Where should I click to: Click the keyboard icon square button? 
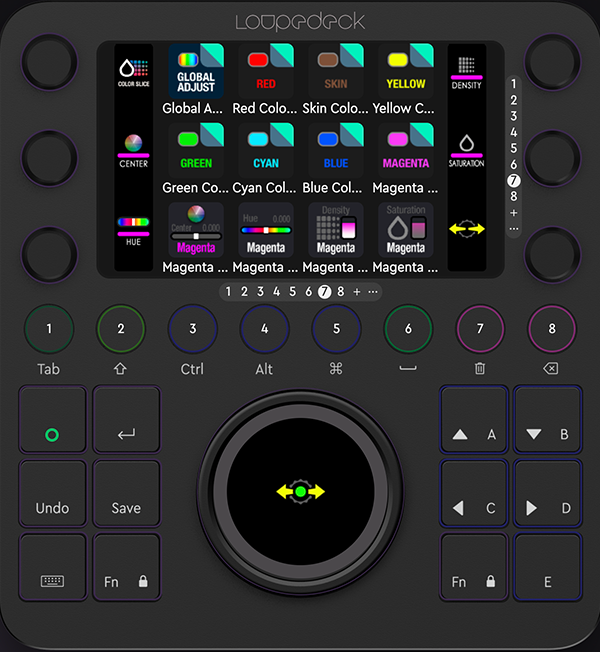(x=53, y=567)
